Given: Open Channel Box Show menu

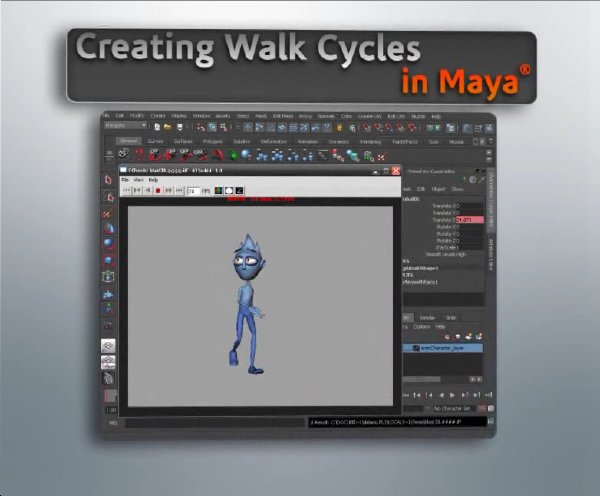Looking at the screenshot, I should click(457, 189).
